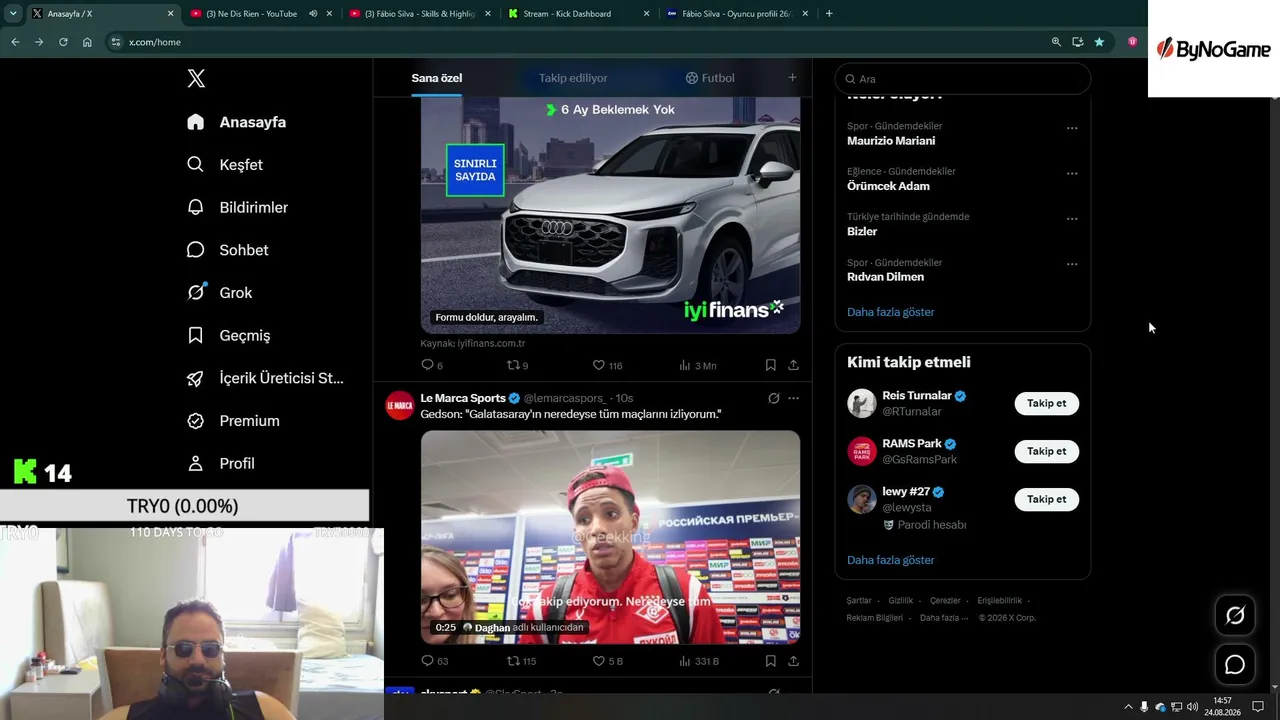The width and height of the screenshot is (1280, 720).
Task: Mute the Ne Dis Rien YouTube tab
Action: (x=313, y=14)
